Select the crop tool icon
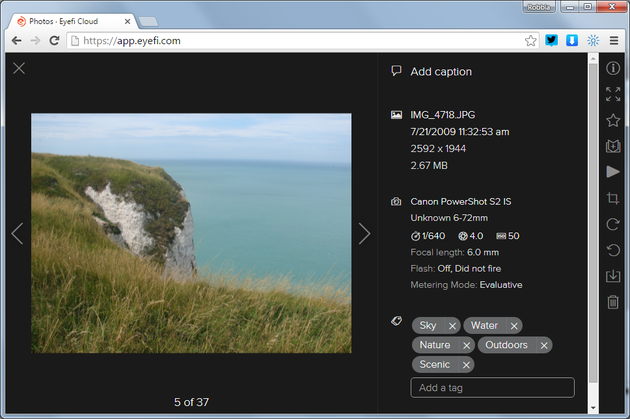The height and width of the screenshot is (419, 630). [613, 198]
